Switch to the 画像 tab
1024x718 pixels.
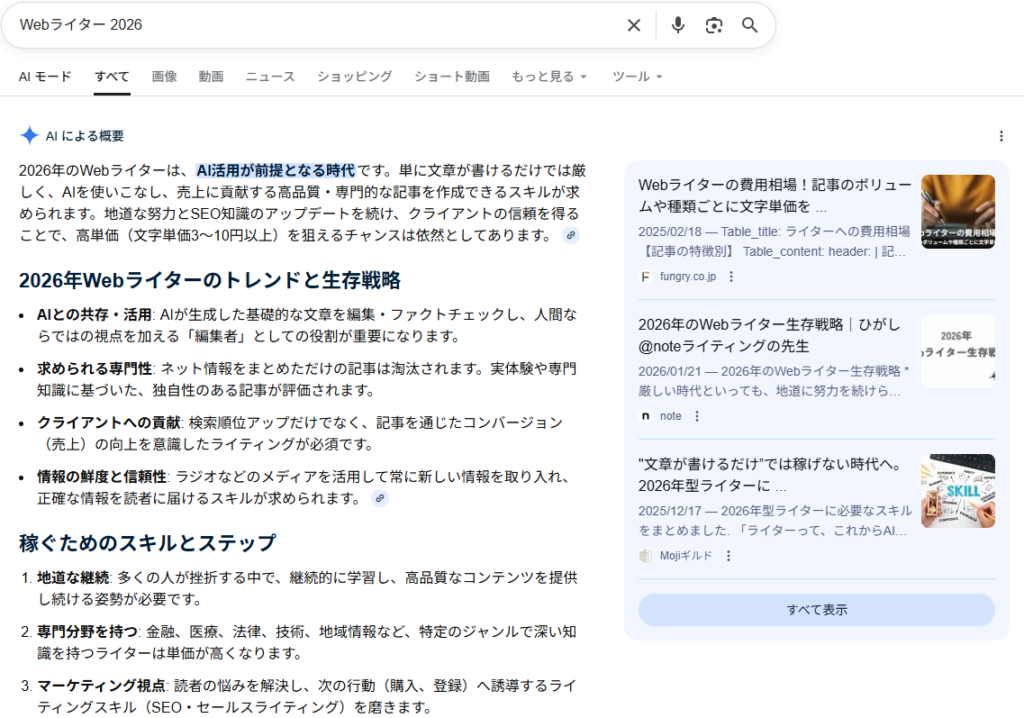pos(164,76)
